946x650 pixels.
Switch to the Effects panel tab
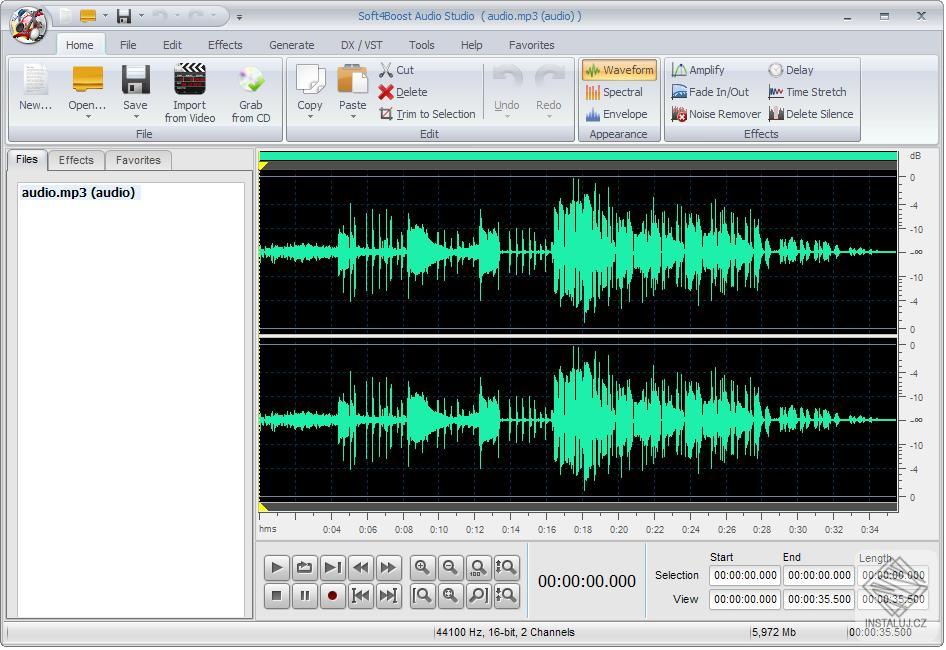[76, 160]
